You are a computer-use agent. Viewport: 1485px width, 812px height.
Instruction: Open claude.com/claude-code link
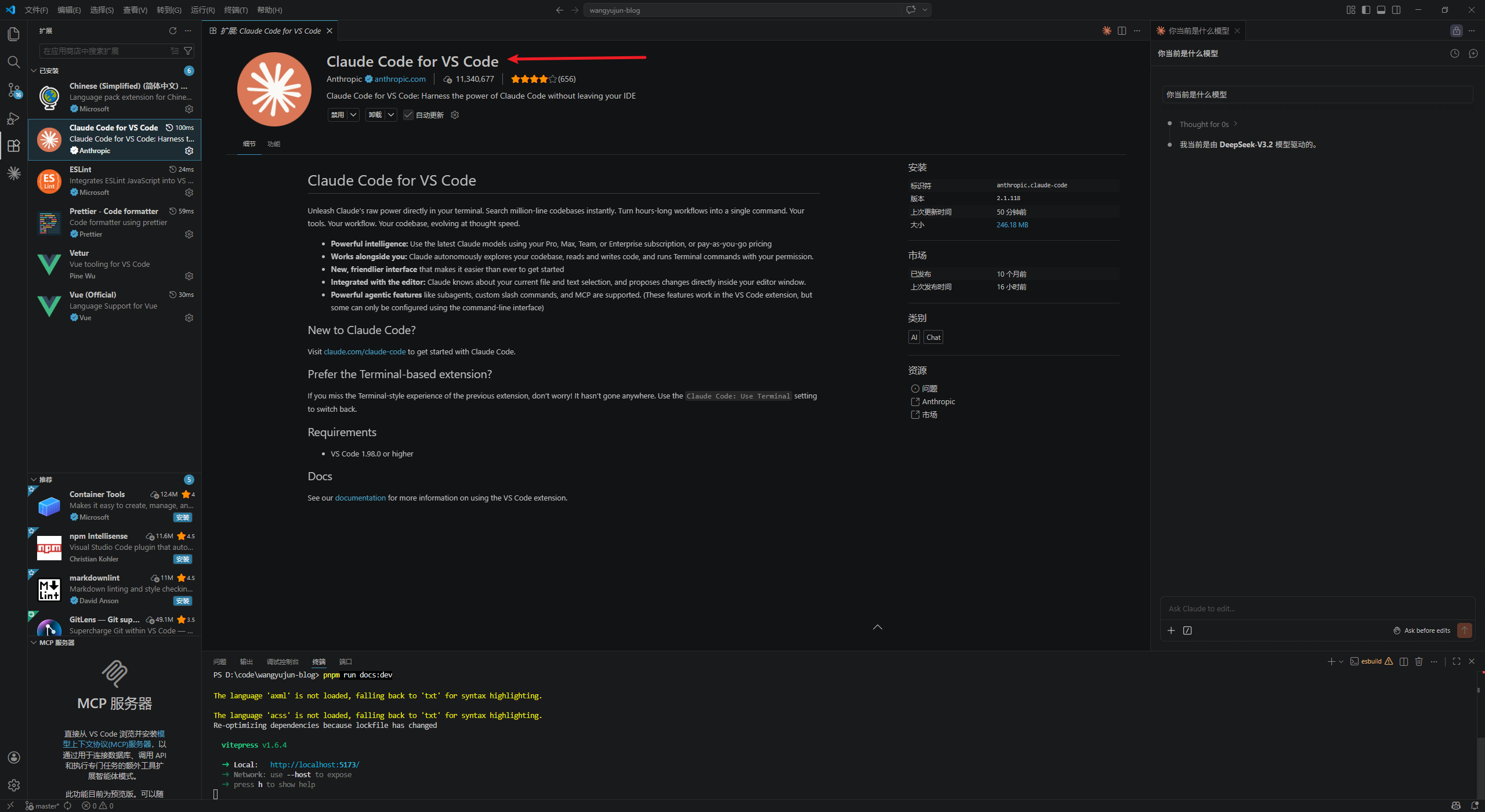pyautogui.click(x=365, y=351)
